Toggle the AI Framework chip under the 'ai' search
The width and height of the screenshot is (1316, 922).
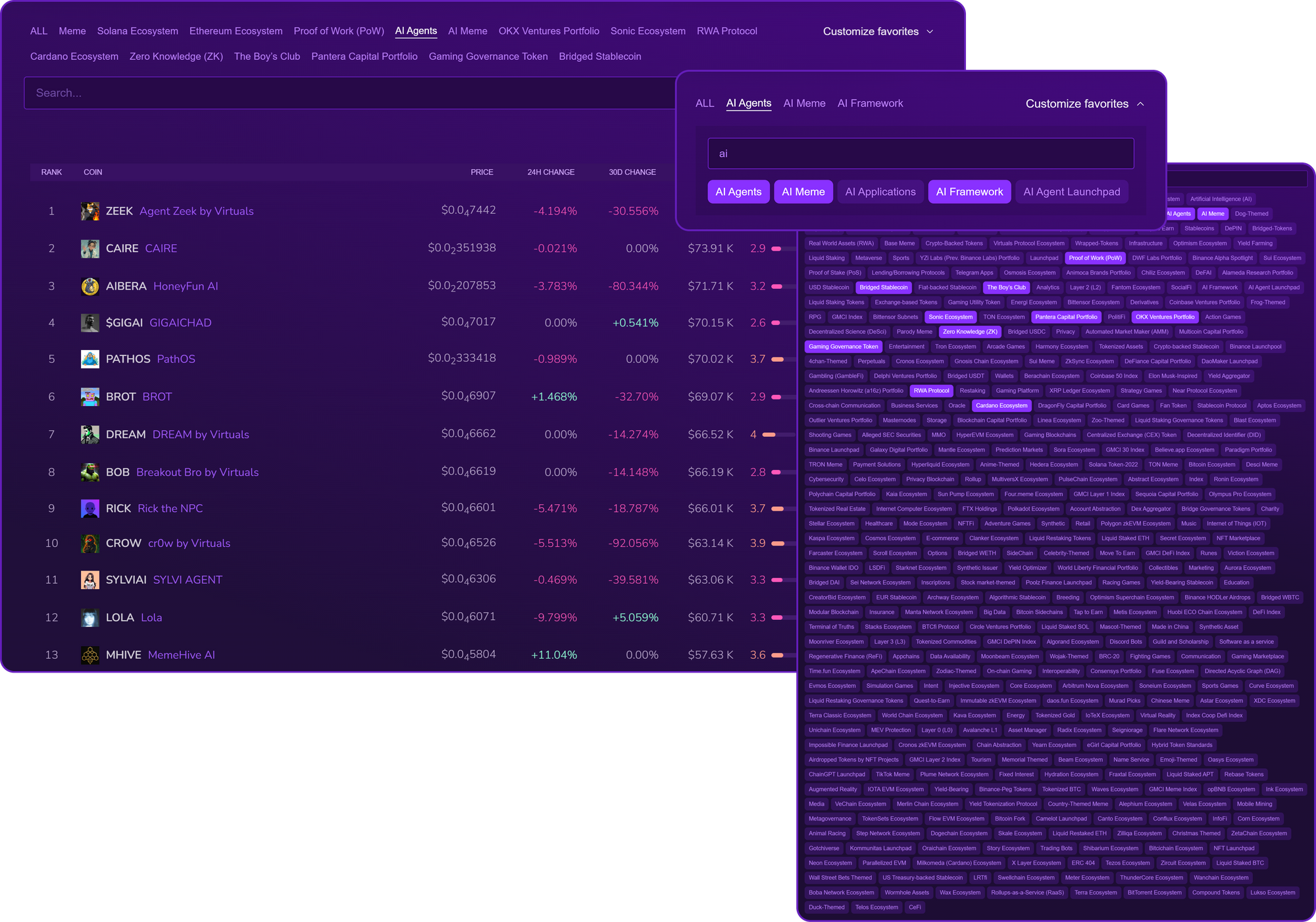969,192
